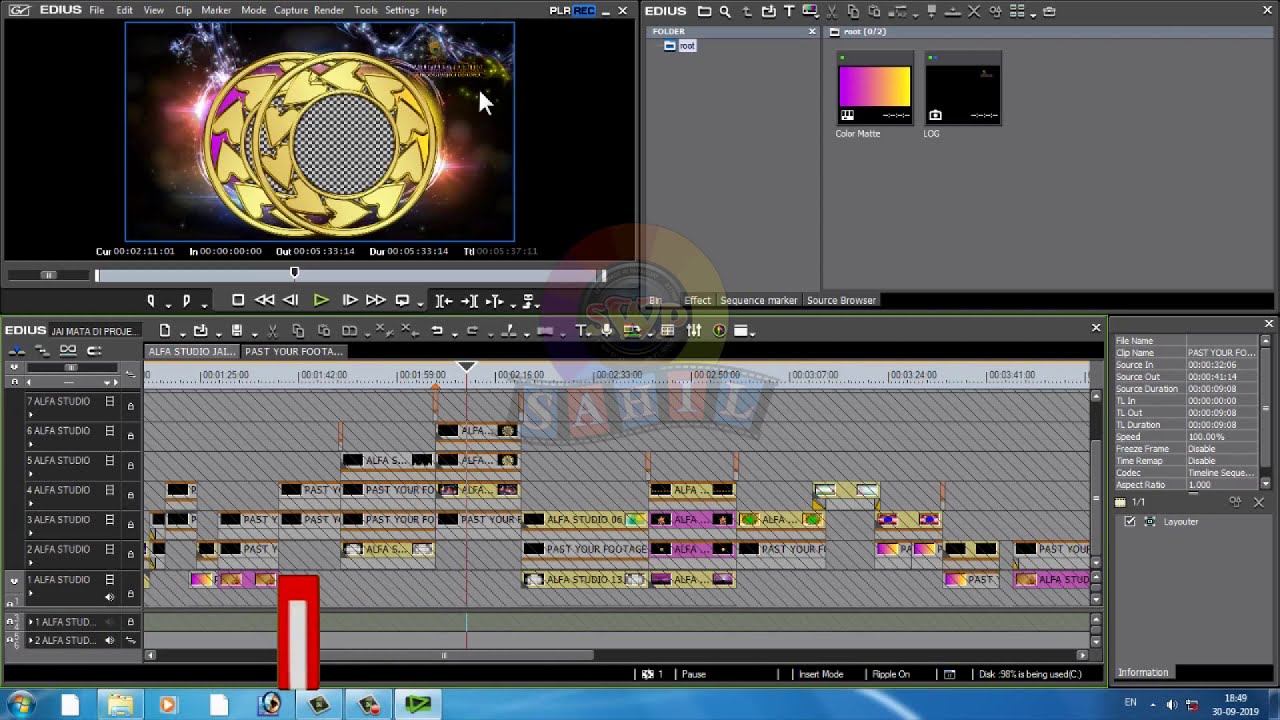Step to previous frame in the player

point(291,300)
